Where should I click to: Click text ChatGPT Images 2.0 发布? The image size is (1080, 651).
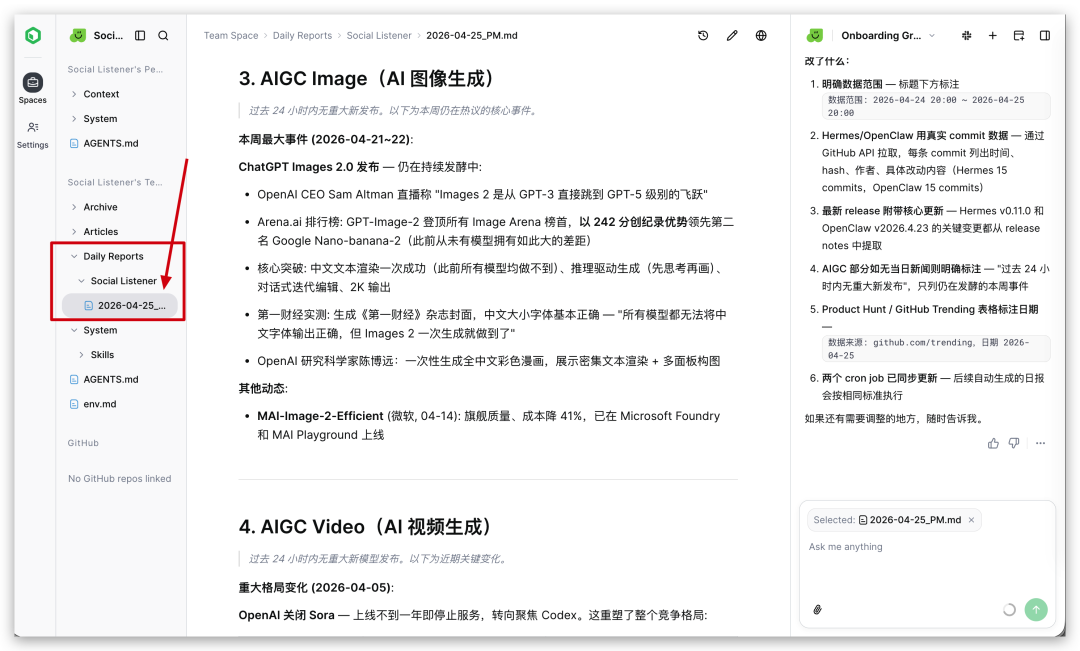click(309, 167)
